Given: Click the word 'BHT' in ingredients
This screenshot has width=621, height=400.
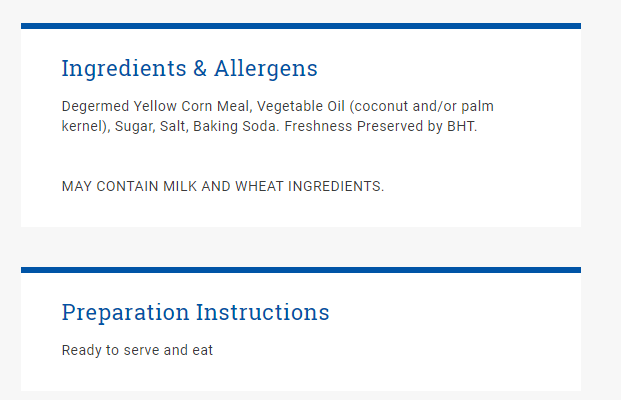Looking at the screenshot, I should (461, 126).
